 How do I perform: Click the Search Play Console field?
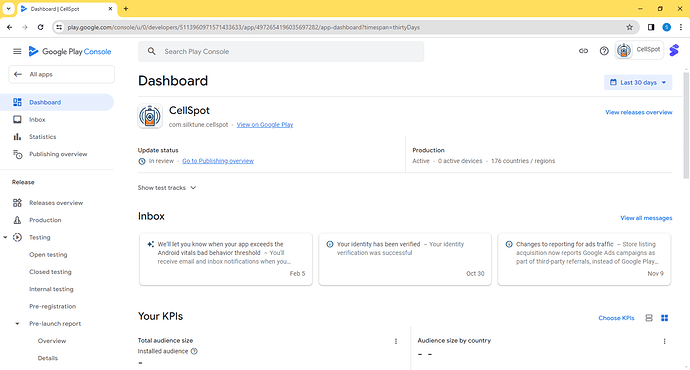281,51
